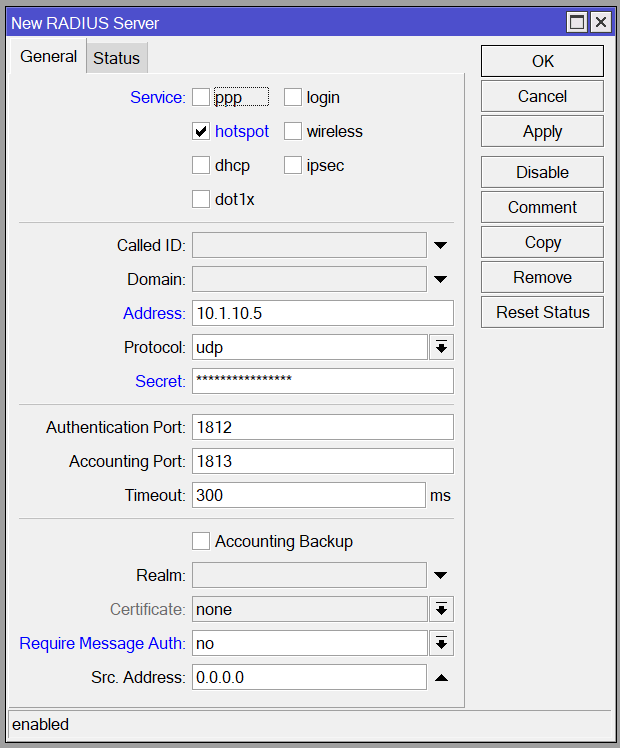This screenshot has height=748, width=620.
Task: Enable the login service checkbox
Action: coord(293,97)
